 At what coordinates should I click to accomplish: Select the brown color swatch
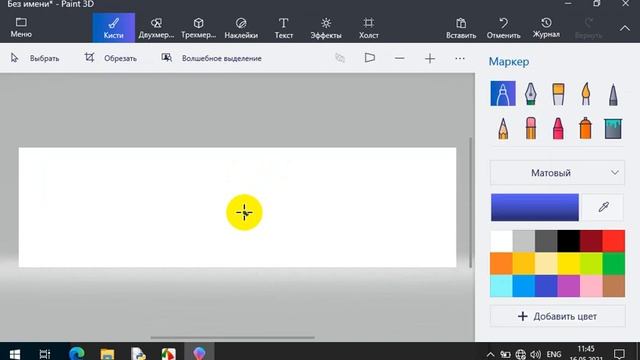point(613,286)
